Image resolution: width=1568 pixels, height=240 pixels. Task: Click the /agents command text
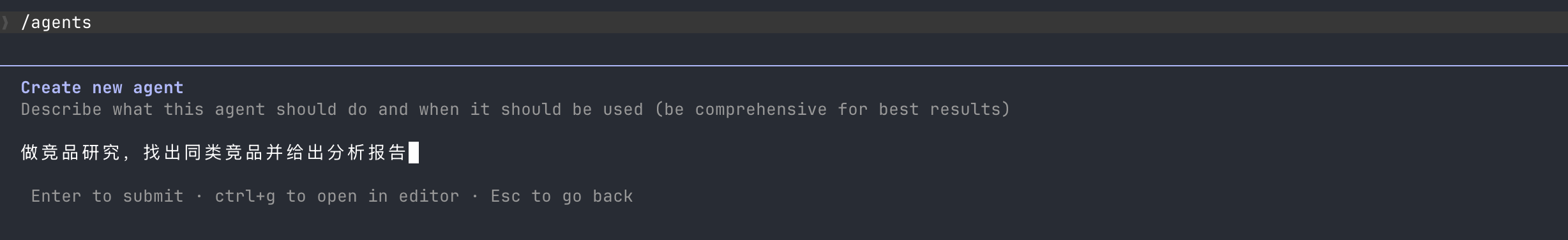[x=56, y=23]
